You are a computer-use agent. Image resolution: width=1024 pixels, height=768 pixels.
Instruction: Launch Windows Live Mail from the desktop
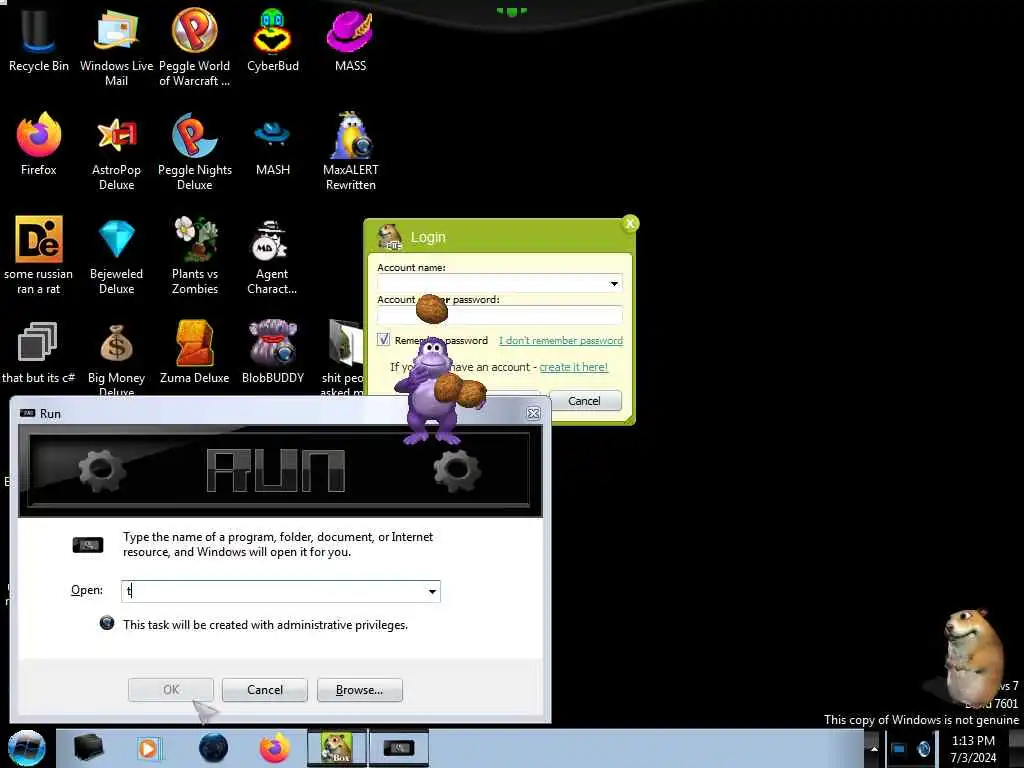(116, 46)
